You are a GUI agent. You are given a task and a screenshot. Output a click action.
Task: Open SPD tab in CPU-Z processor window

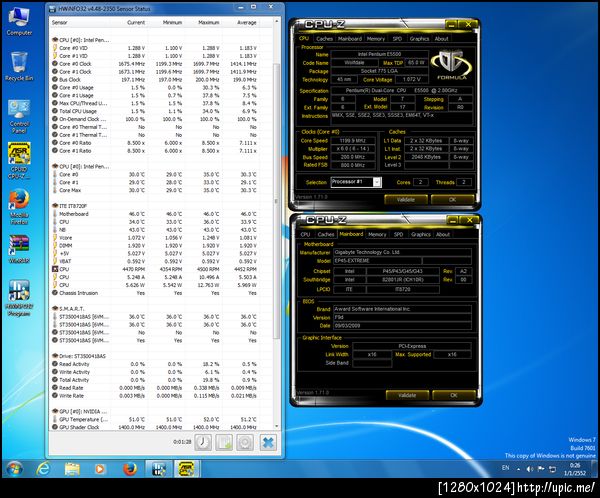click(x=397, y=39)
